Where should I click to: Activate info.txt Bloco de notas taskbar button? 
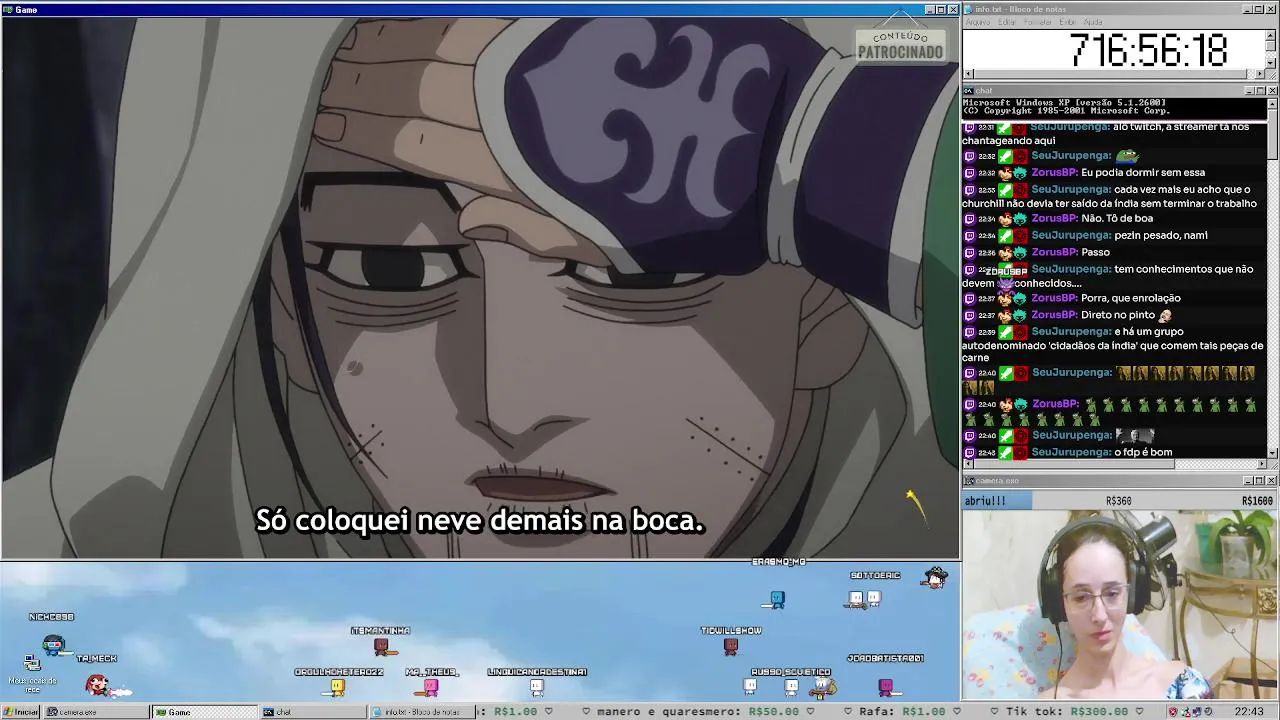[x=421, y=712]
